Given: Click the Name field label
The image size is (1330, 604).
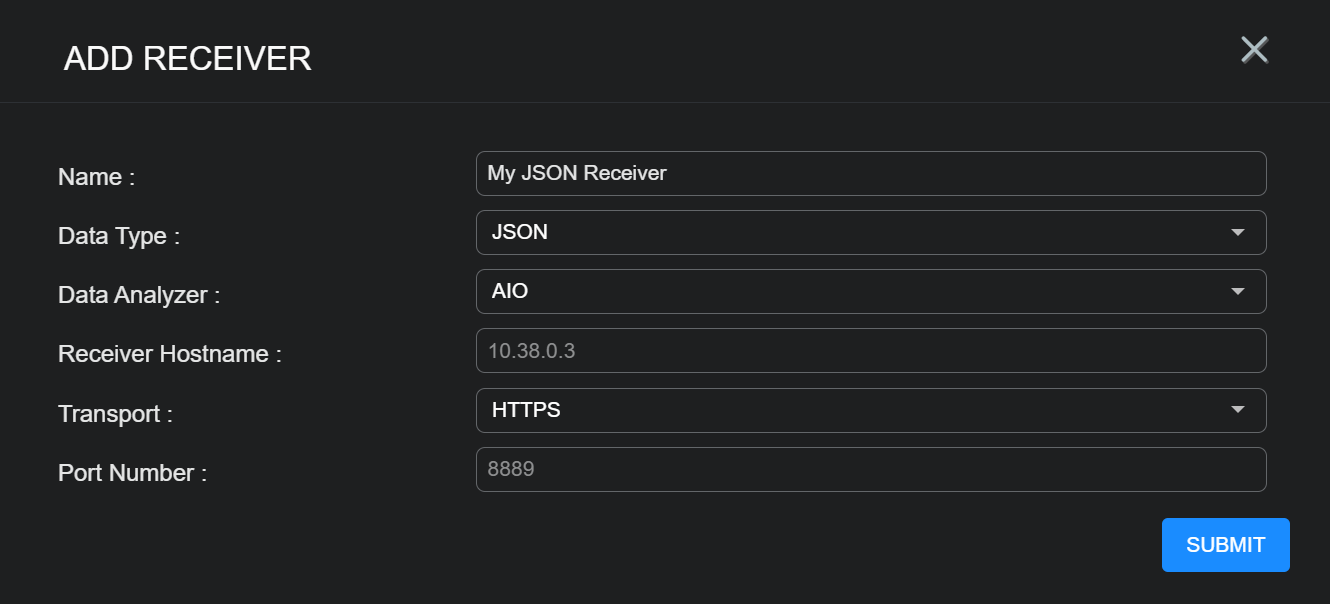Looking at the screenshot, I should (x=95, y=176).
